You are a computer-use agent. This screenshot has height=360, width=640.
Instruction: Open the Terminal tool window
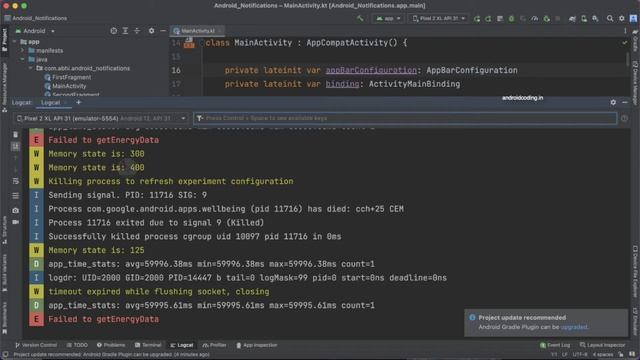click(148, 345)
